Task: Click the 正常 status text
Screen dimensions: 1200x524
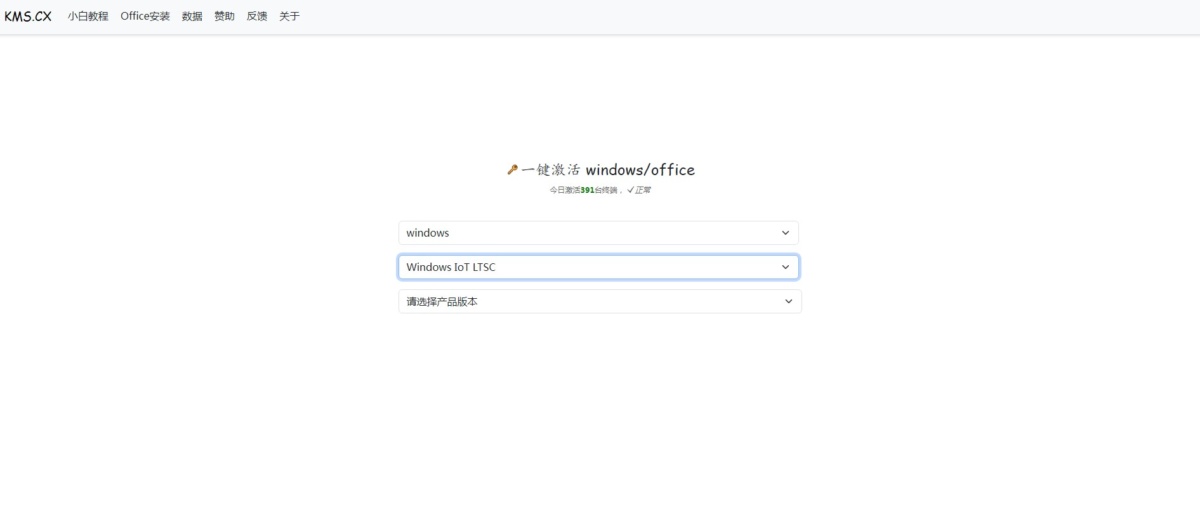Action: (644, 190)
